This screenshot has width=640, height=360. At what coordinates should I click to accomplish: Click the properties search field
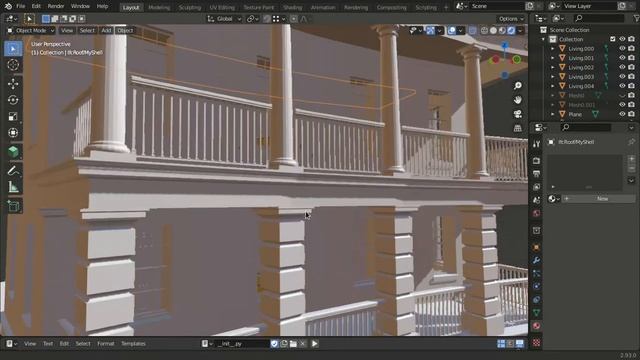click(586, 128)
